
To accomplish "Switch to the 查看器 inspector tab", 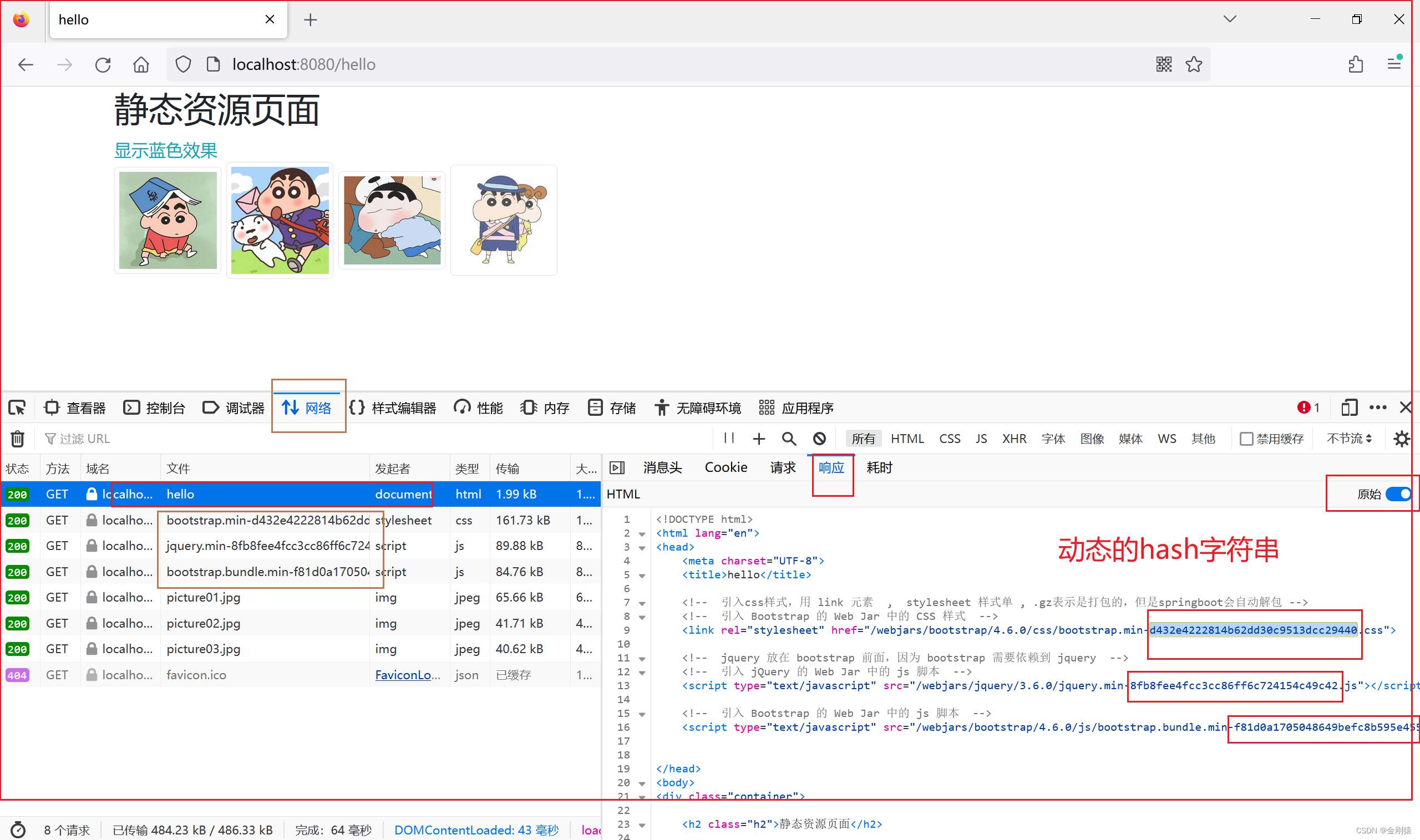I will coord(75,408).
